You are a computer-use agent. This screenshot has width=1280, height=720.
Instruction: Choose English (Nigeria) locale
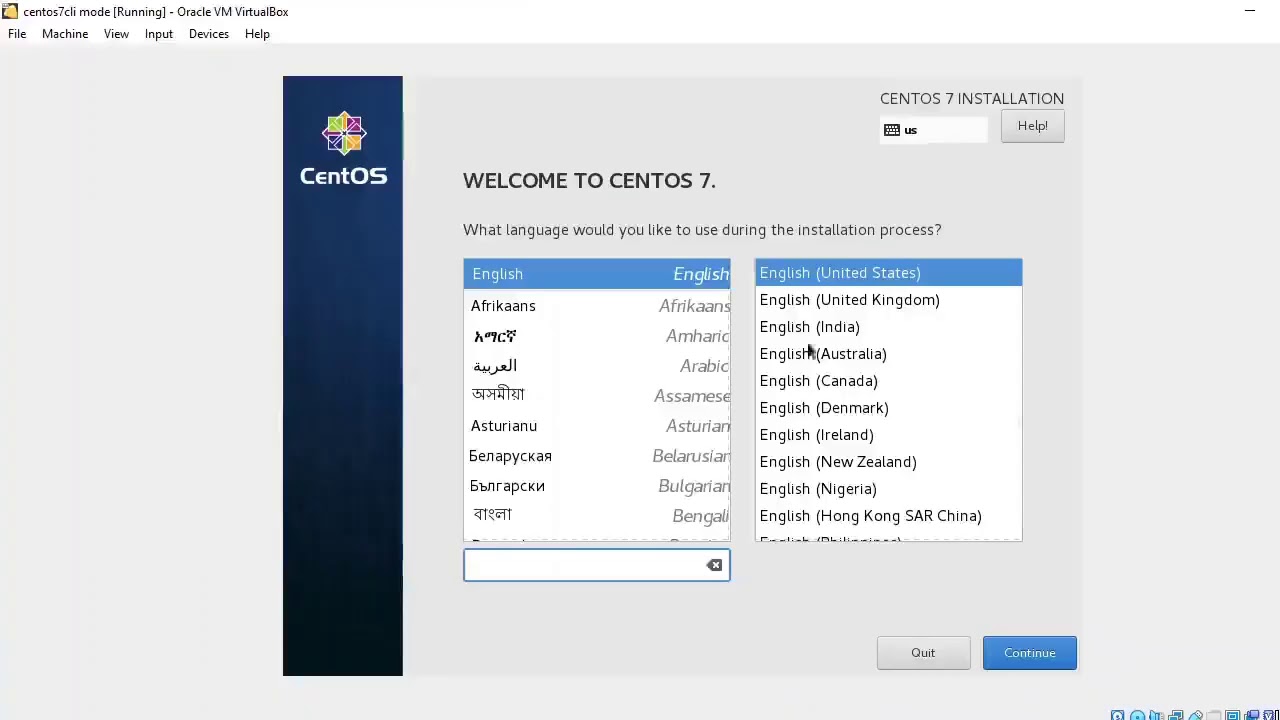click(888, 489)
